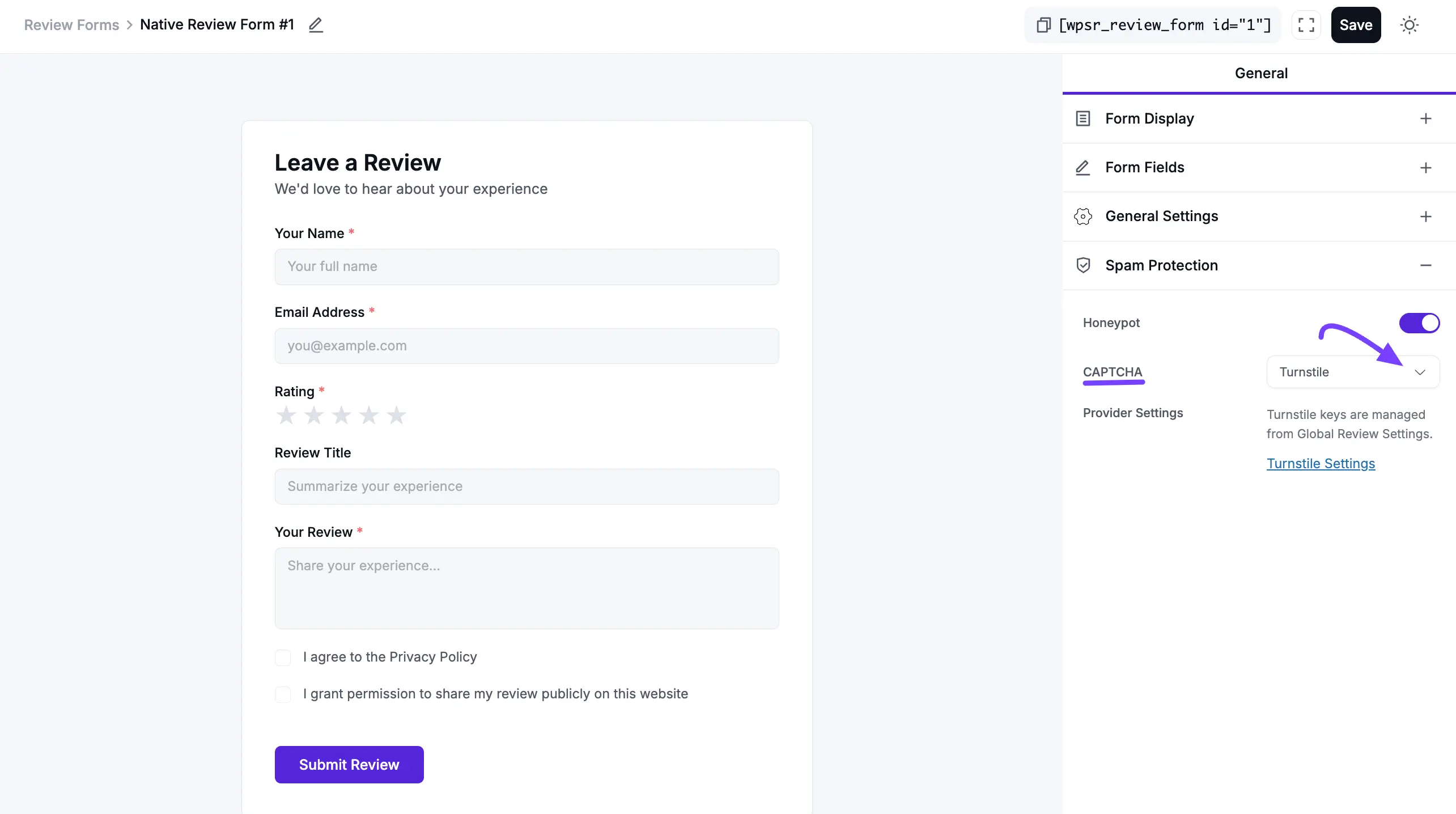Click the Spam Protection shield icon
1456x814 pixels.
(x=1083, y=265)
